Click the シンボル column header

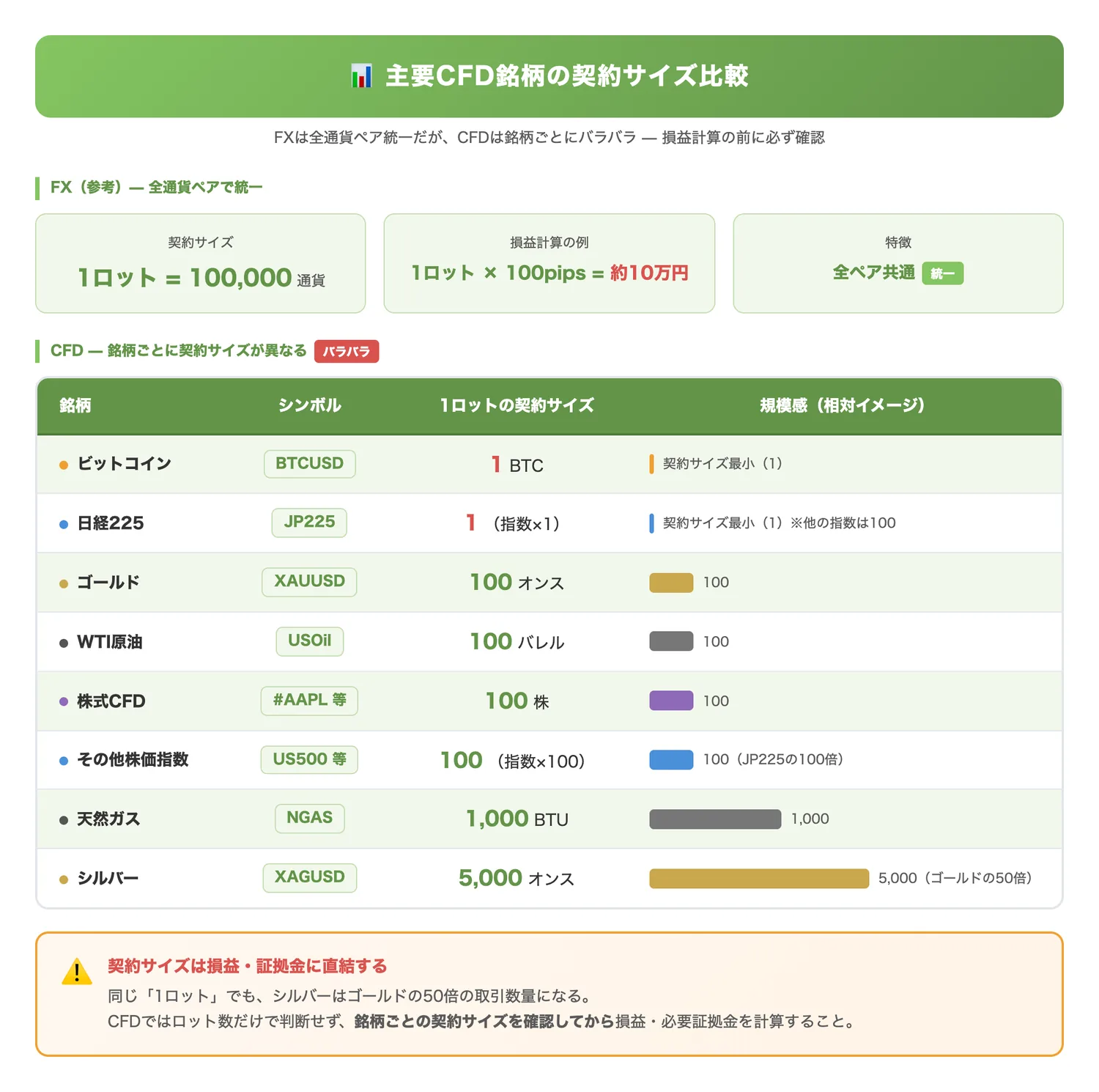click(x=310, y=405)
